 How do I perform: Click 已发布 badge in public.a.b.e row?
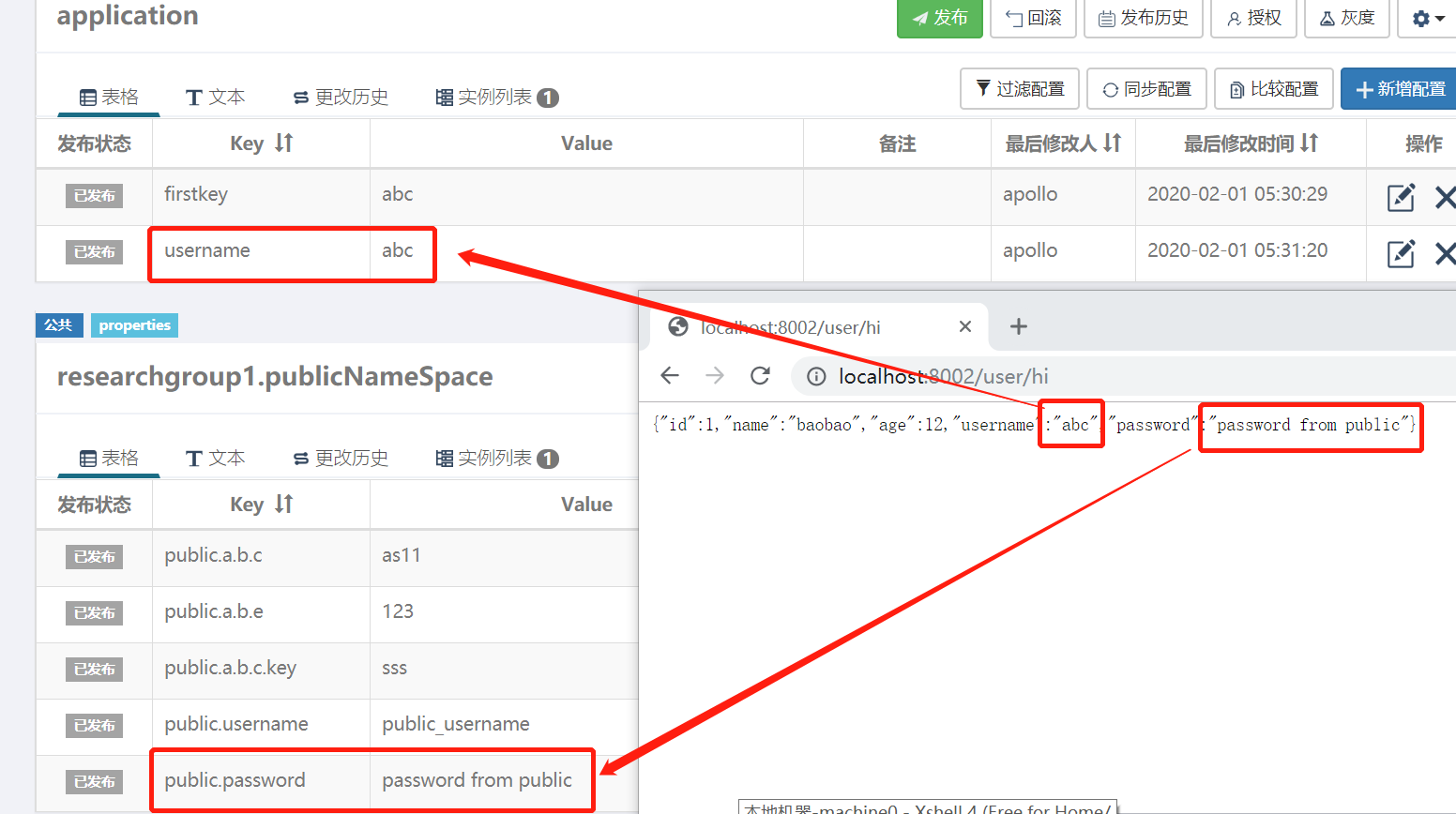pos(95,613)
